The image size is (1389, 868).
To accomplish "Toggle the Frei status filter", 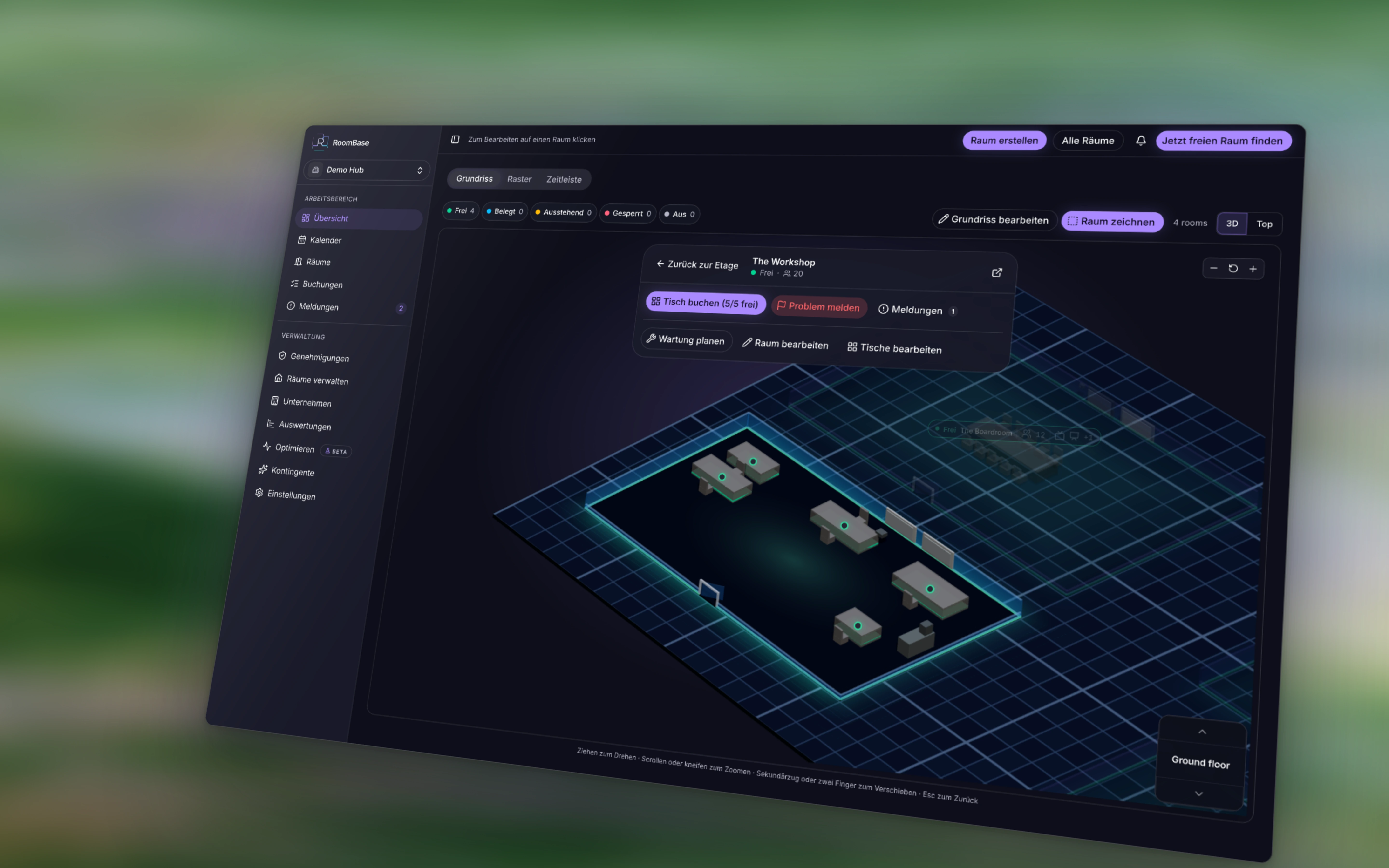I will pyautogui.click(x=461, y=211).
